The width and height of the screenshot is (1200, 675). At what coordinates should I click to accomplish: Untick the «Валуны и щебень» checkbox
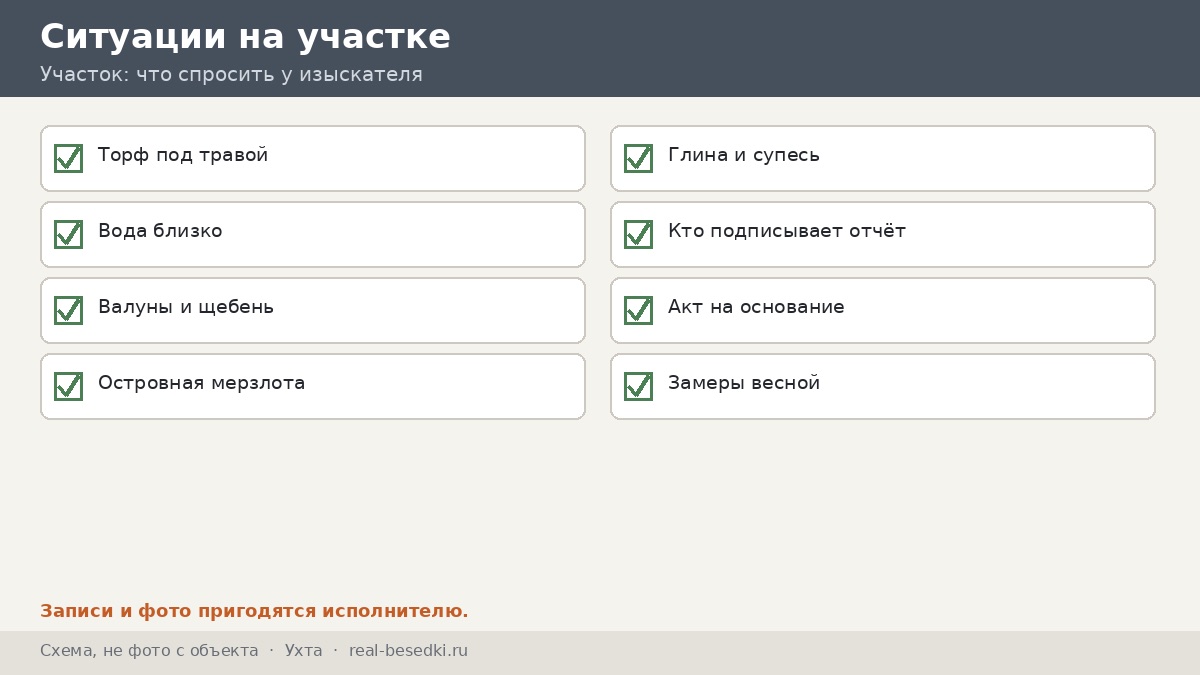[x=68, y=310]
